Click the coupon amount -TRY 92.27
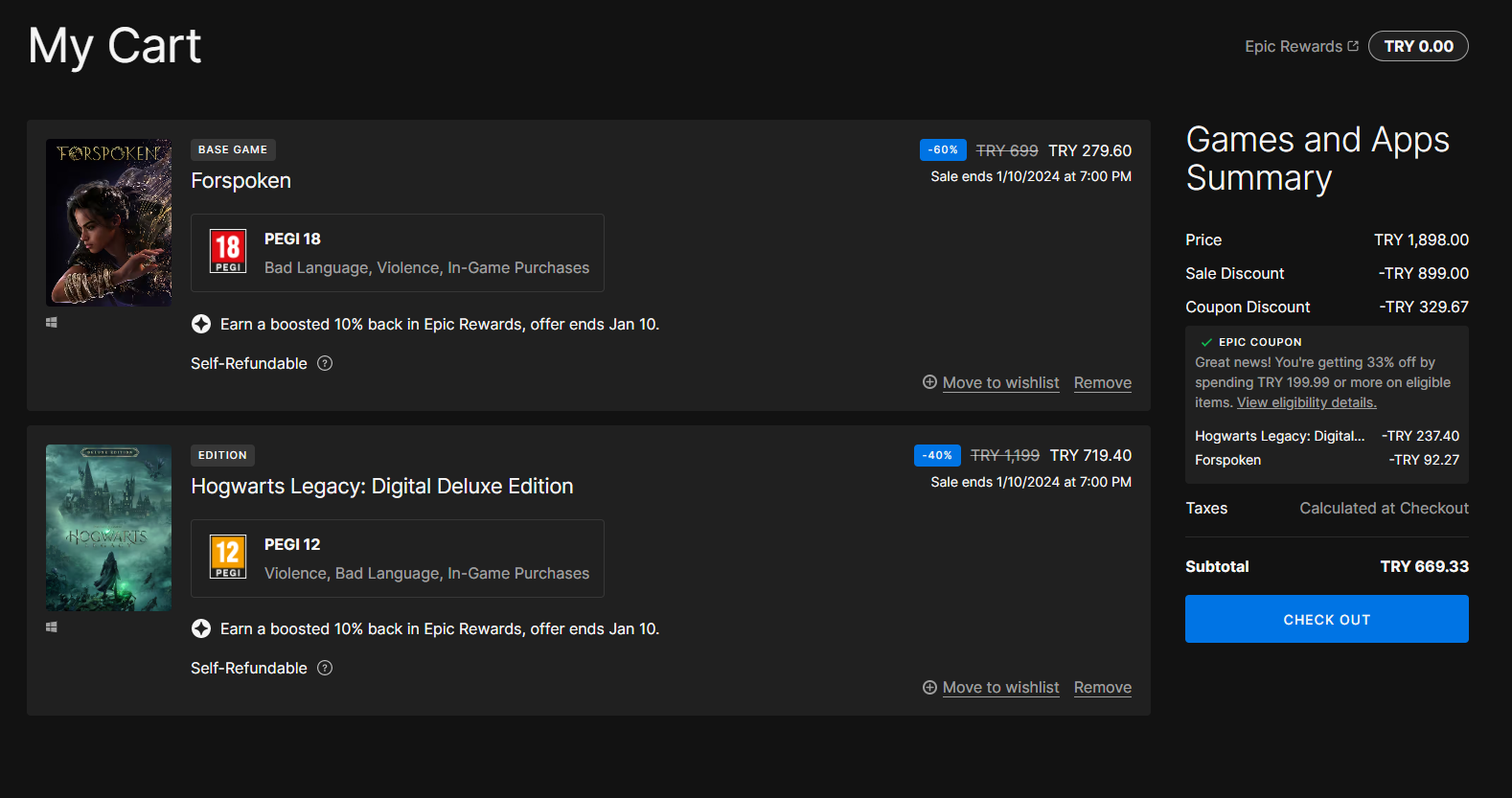This screenshot has height=798, width=1512. pos(1424,460)
